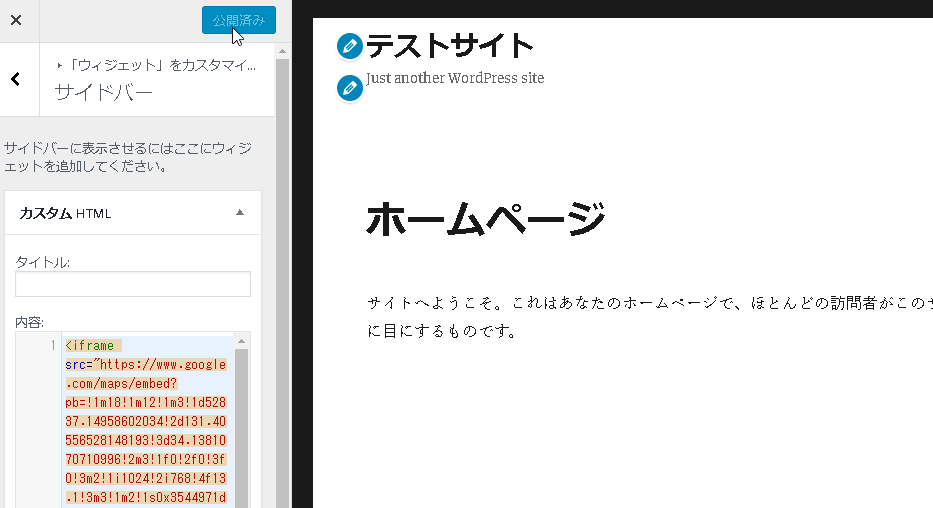Click the pencil icon beside テストサイト title
933x508 pixels.
pos(349,46)
